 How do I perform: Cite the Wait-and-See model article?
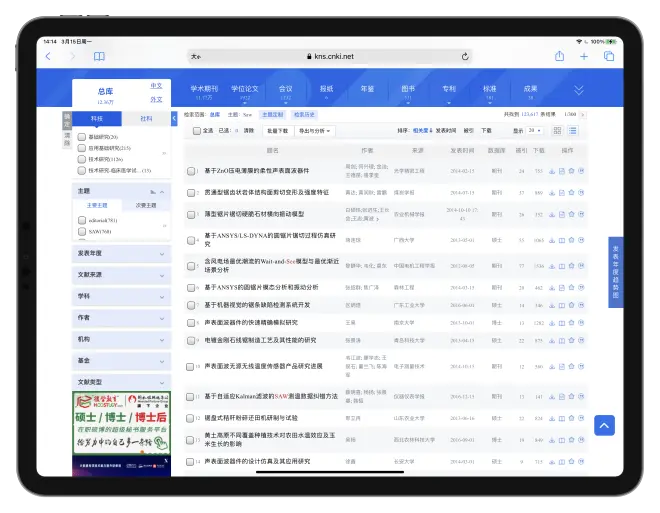(x=581, y=266)
